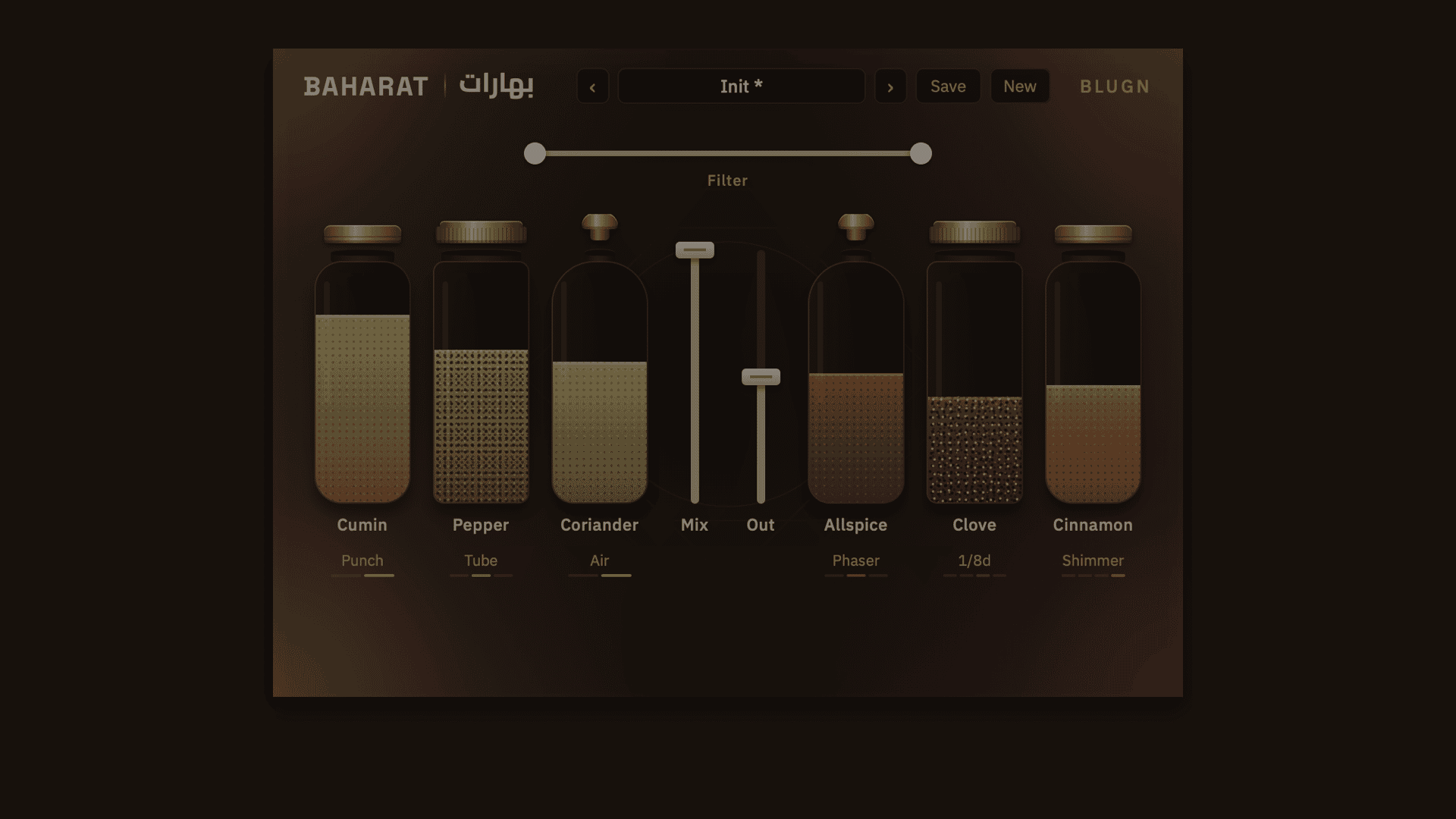The image size is (1456, 819).
Task: Click the Allspice label
Action: (856, 526)
